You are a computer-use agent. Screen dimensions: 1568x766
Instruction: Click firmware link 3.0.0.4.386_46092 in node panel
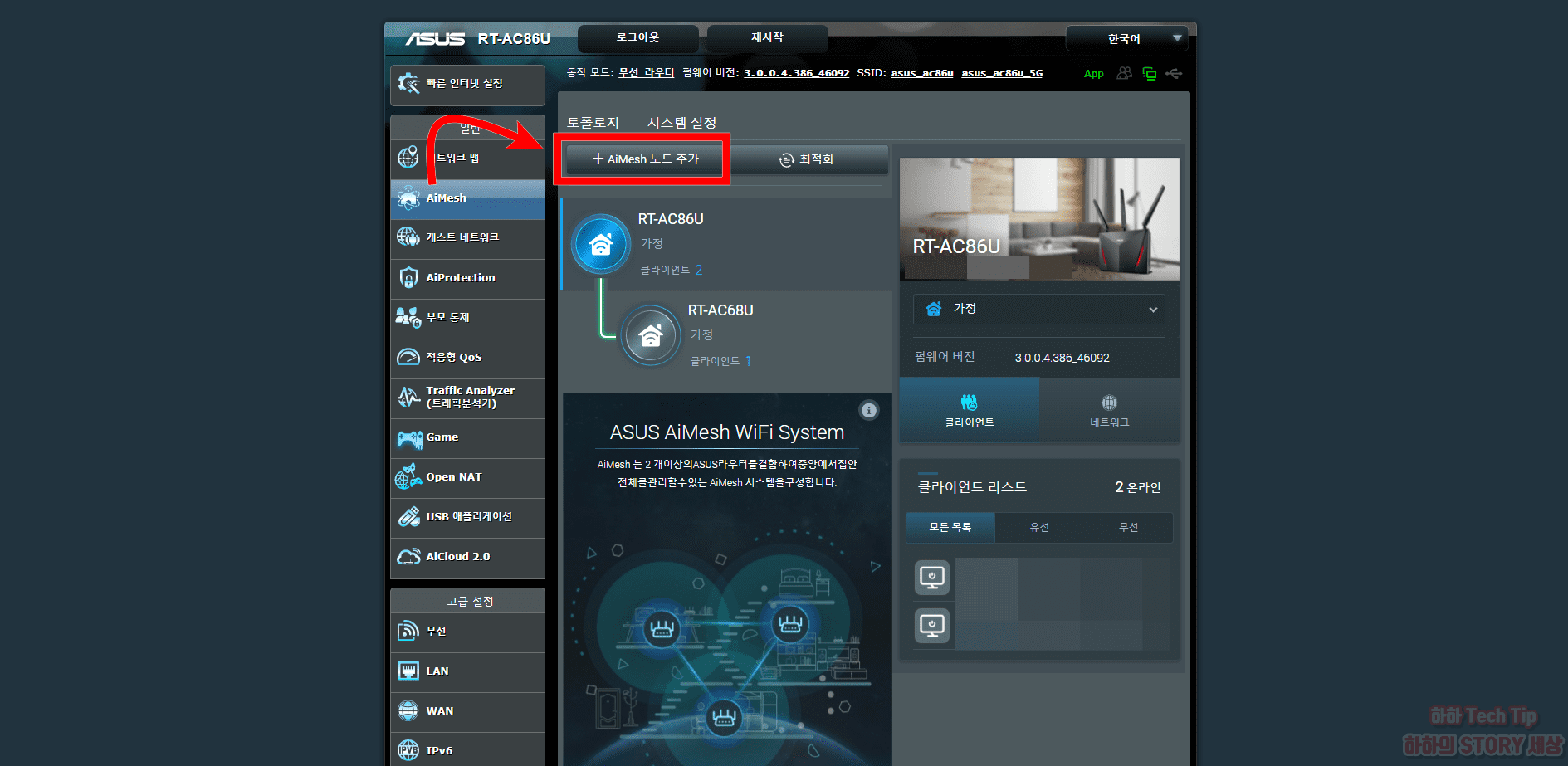(1062, 358)
